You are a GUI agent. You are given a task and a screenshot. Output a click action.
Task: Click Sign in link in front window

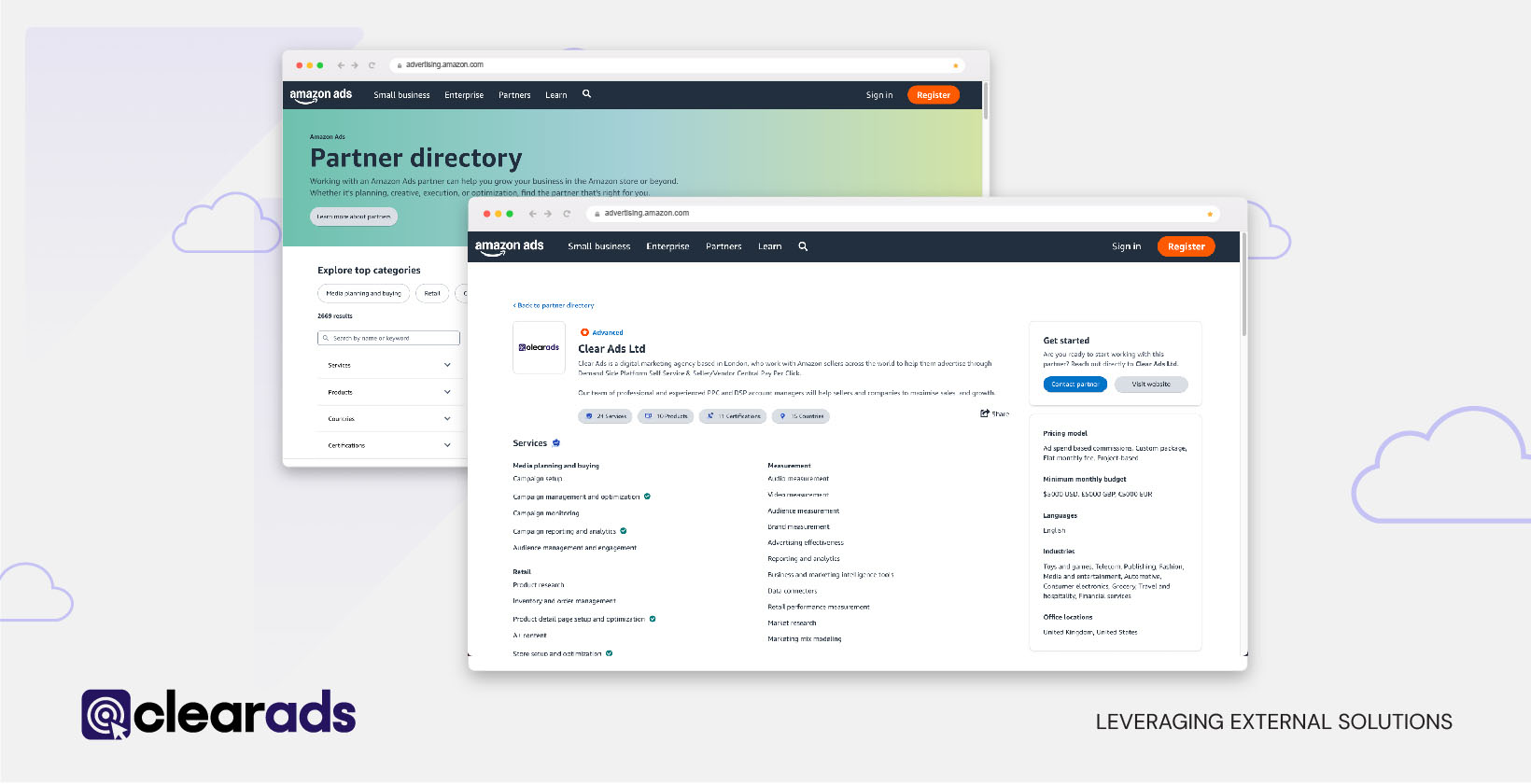[1126, 246]
